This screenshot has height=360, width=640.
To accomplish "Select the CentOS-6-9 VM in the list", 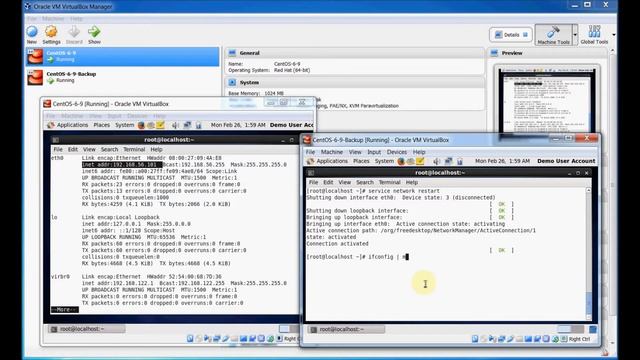I will 122,56.
